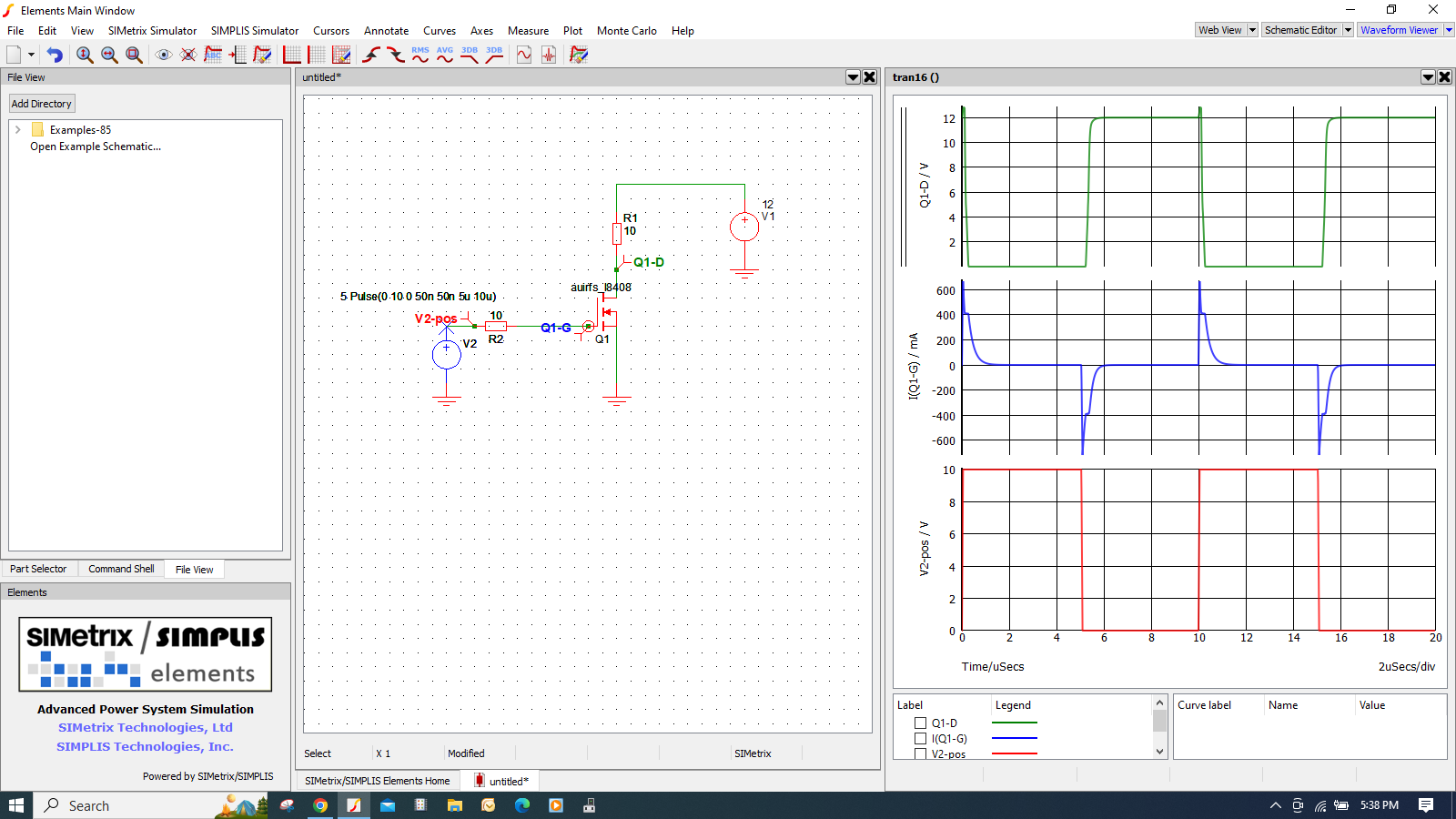Click the legend list scroll-up arrow

1159,703
